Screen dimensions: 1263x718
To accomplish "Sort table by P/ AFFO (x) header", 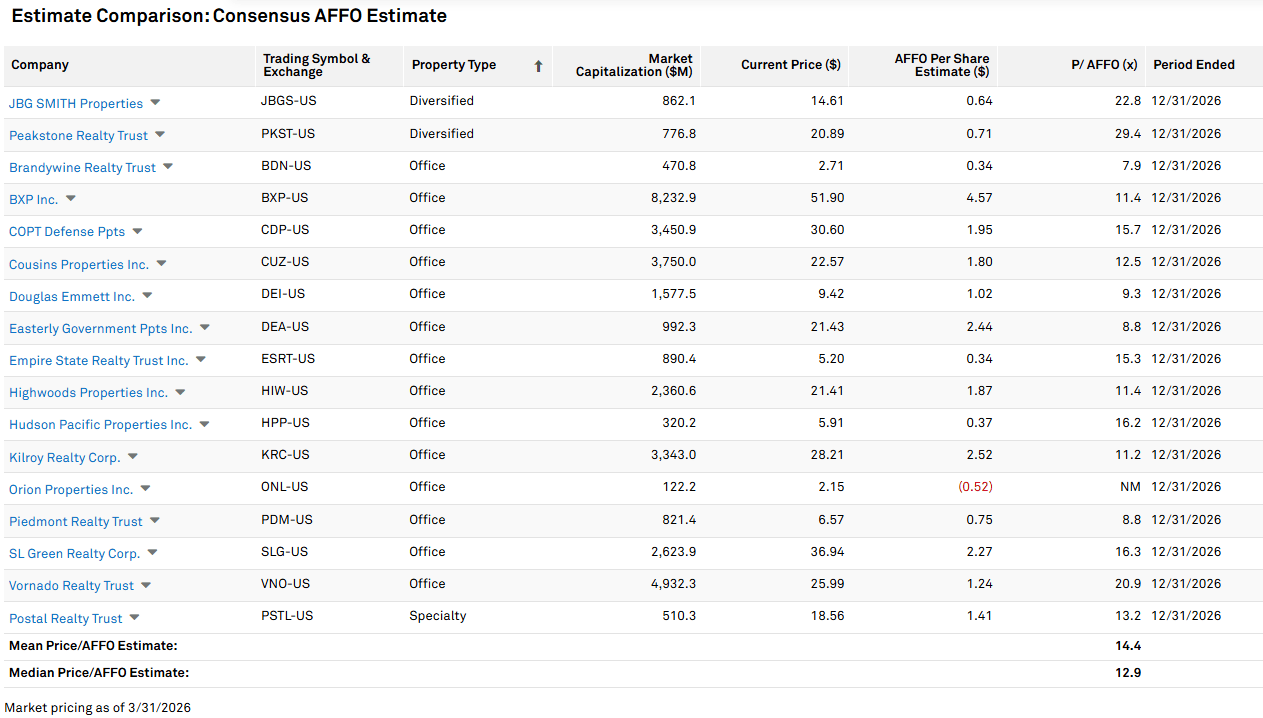I will 1104,65.
